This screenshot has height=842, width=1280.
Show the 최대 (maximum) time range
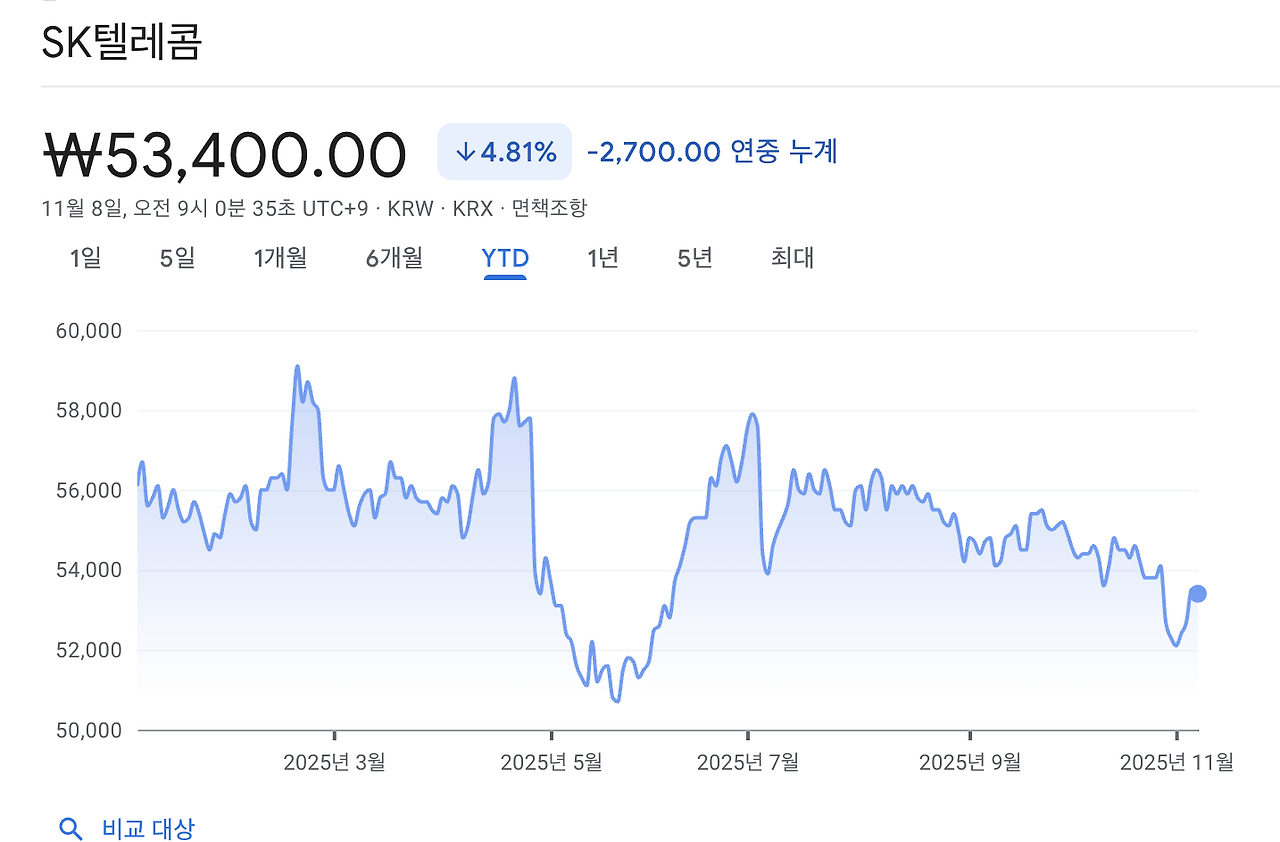point(791,258)
